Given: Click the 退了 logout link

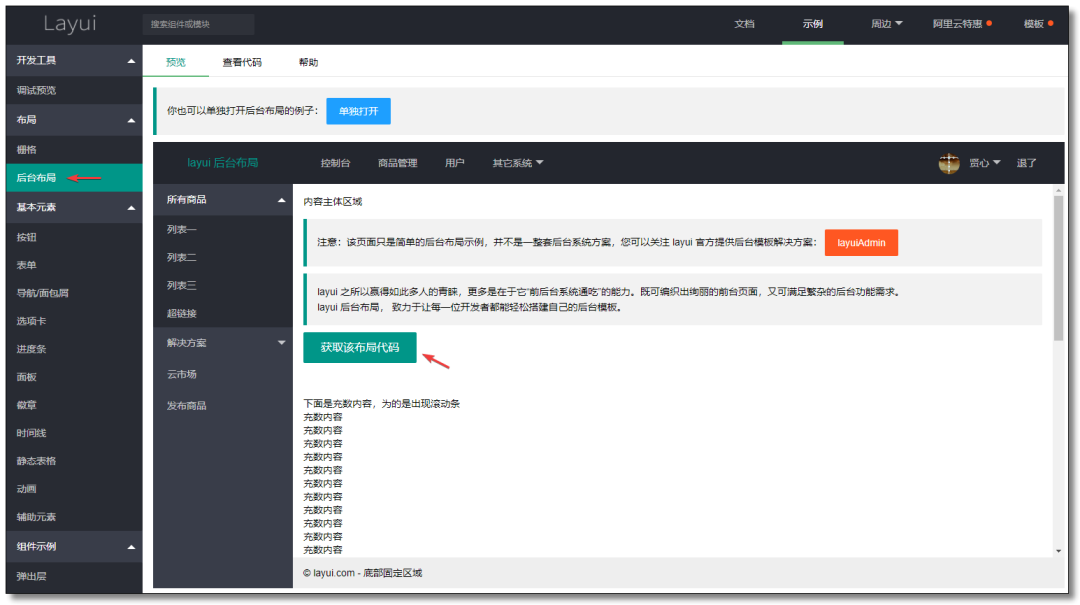Looking at the screenshot, I should pos(1026,163).
